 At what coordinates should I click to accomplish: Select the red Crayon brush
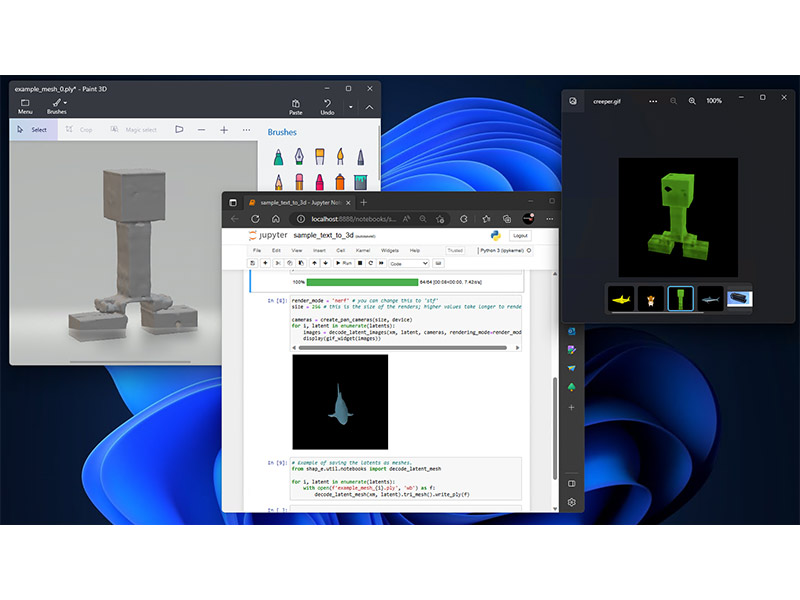(x=319, y=182)
